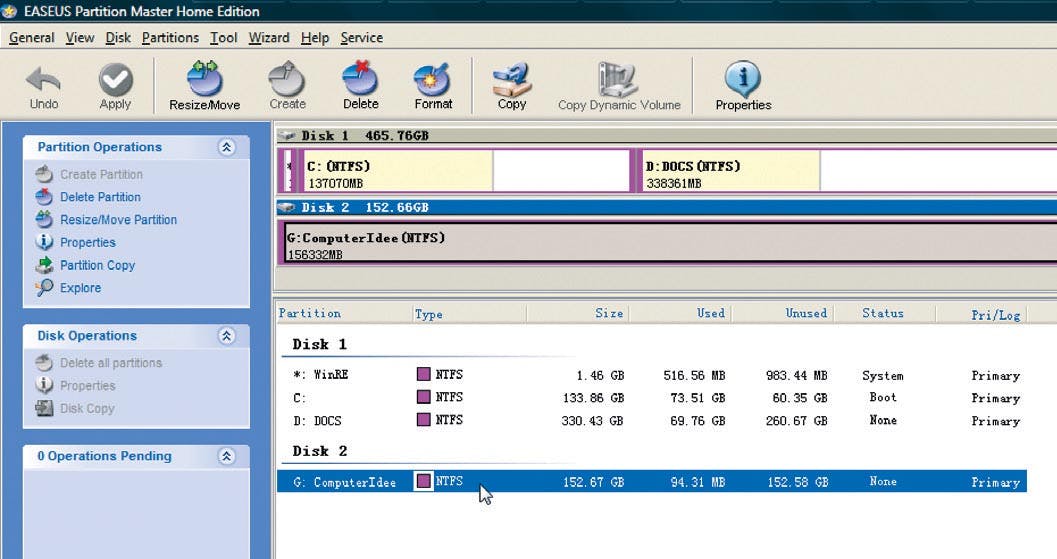
Task: Open the Partitions menu
Action: [x=170, y=38]
